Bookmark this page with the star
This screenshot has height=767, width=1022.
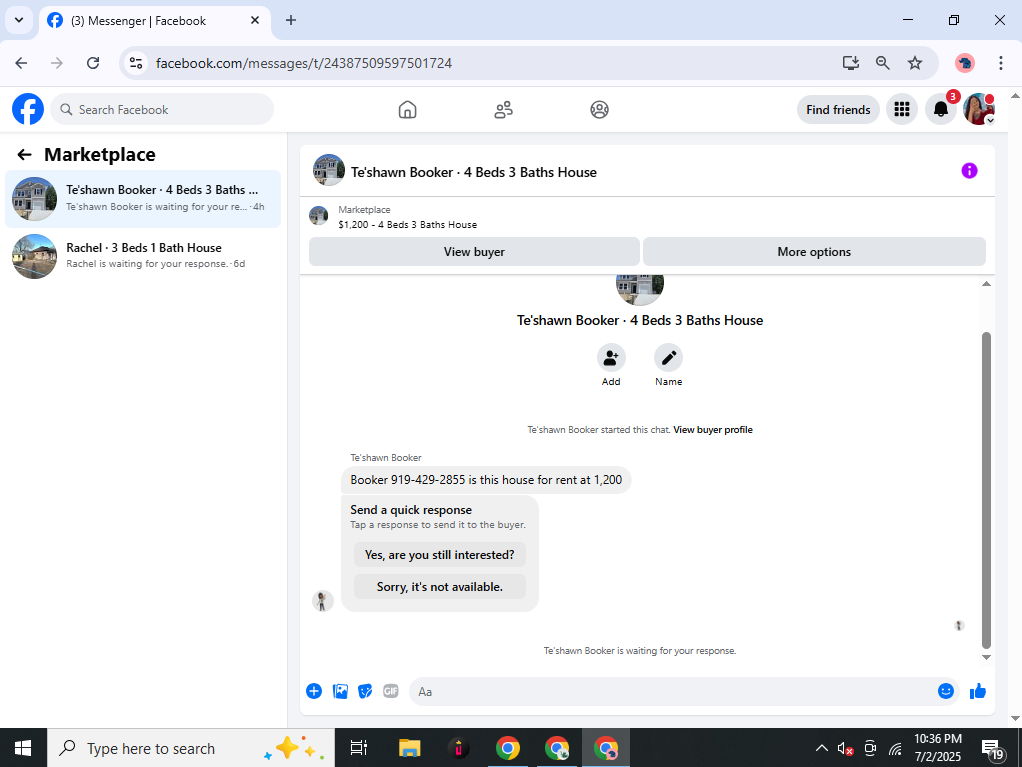point(915,63)
